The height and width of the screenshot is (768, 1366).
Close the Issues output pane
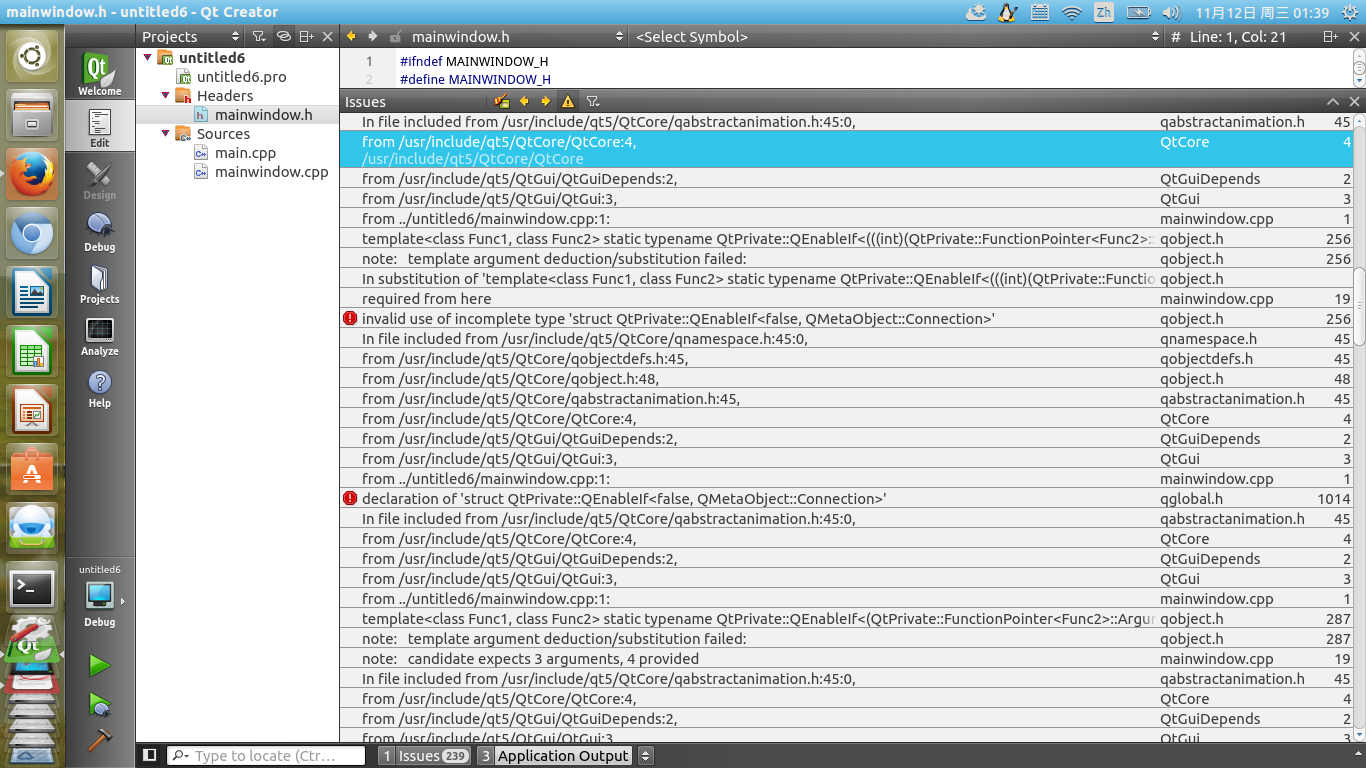pyautogui.click(x=1355, y=102)
